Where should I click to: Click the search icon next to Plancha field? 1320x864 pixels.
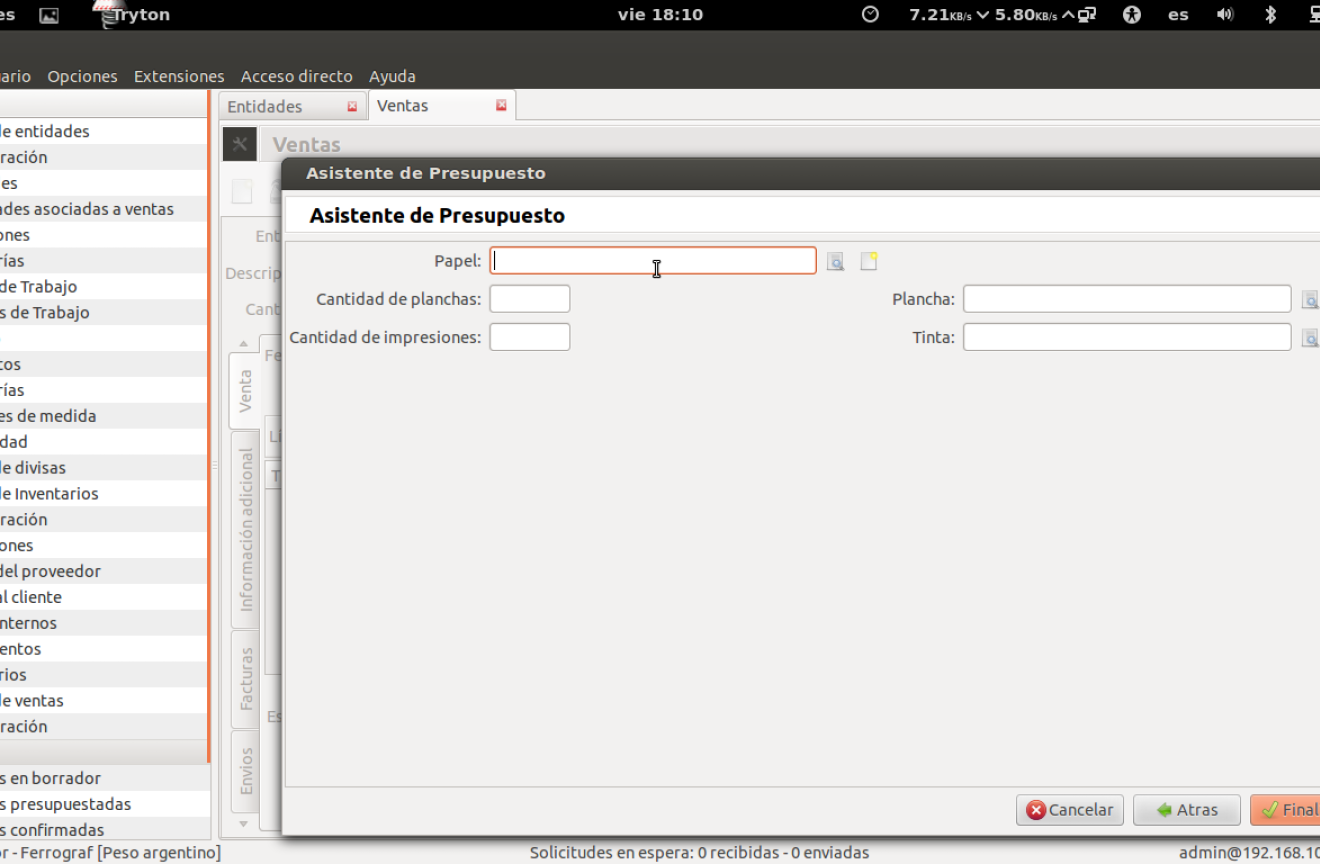coord(1309,300)
